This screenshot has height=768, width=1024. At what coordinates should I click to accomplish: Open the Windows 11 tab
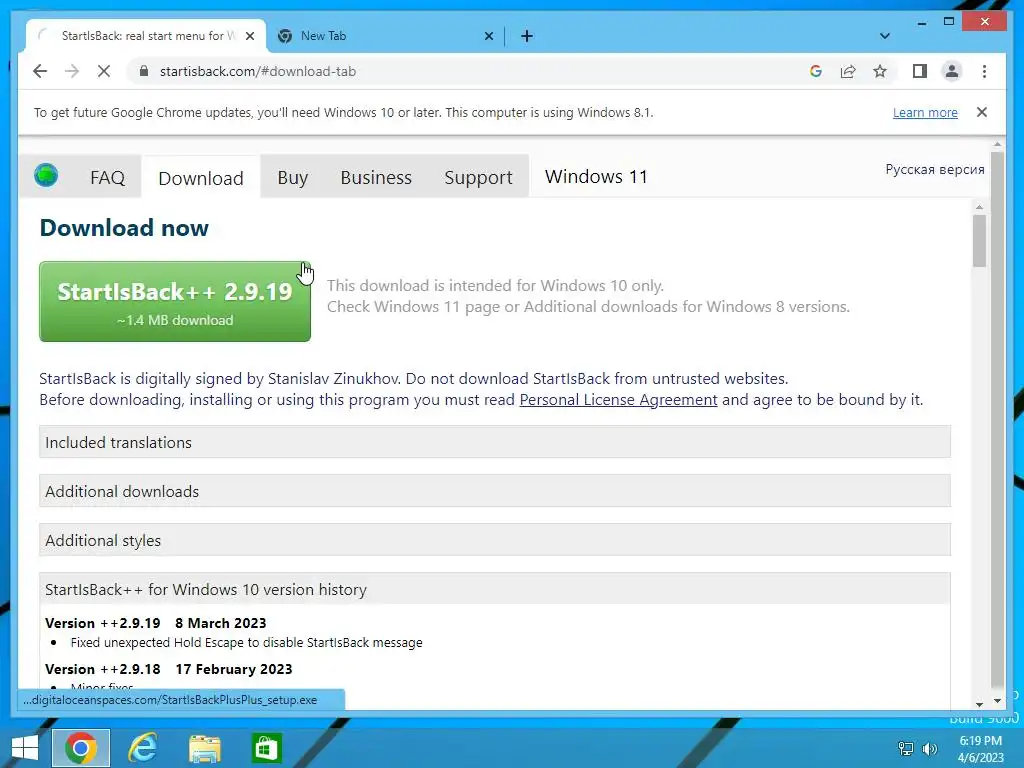(x=596, y=176)
